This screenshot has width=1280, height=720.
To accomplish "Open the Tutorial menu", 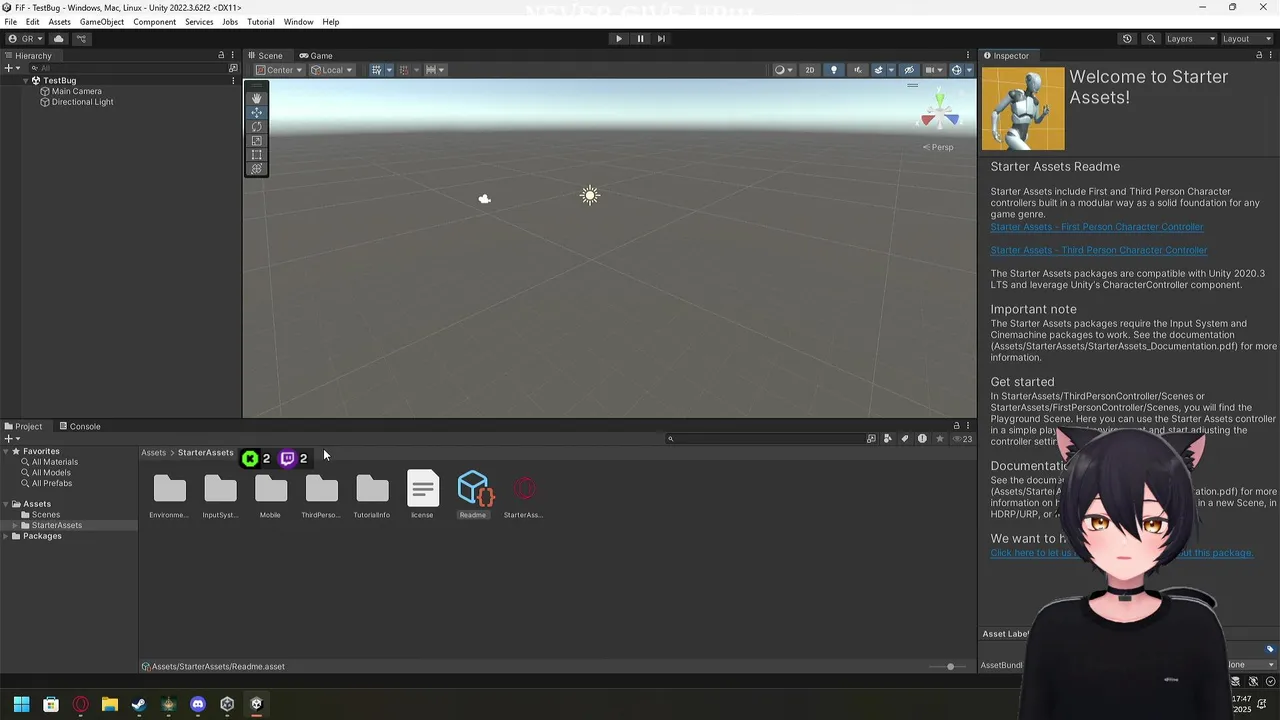I will click(260, 22).
